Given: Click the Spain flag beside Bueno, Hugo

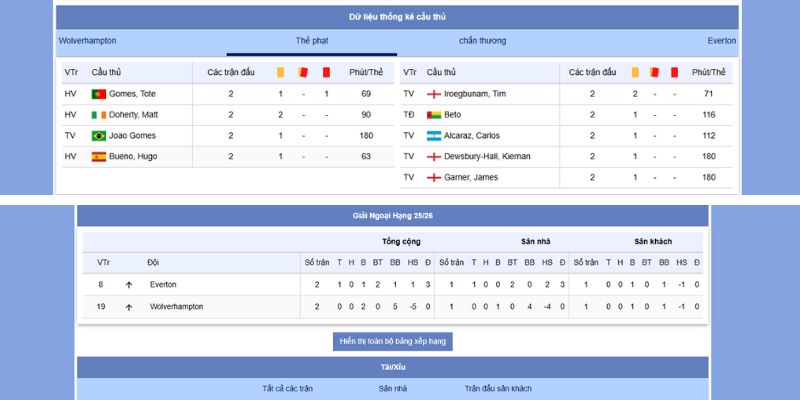Looking at the screenshot, I should [99, 157].
